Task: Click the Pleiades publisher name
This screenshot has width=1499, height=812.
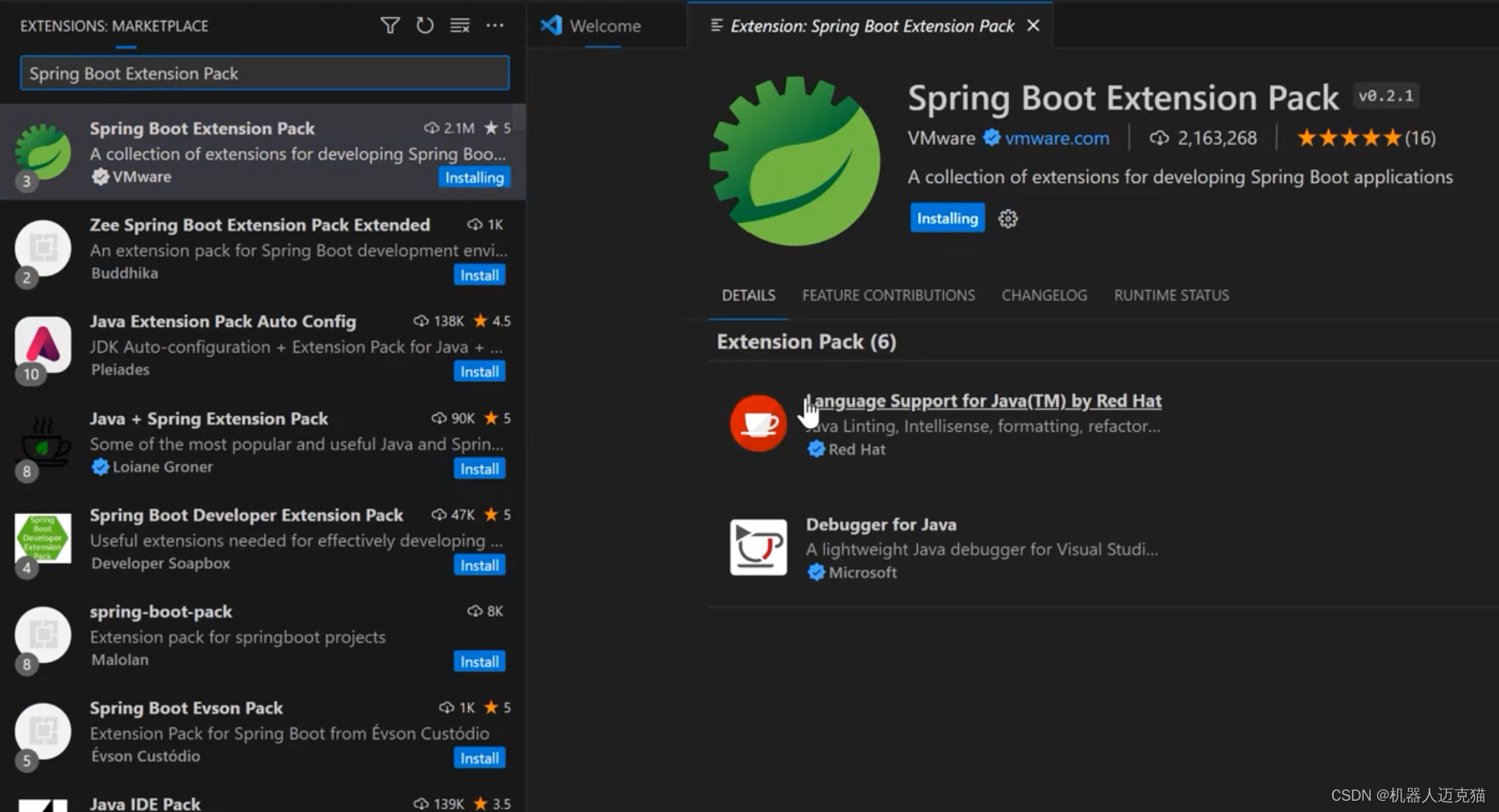Action: [x=120, y=370]
